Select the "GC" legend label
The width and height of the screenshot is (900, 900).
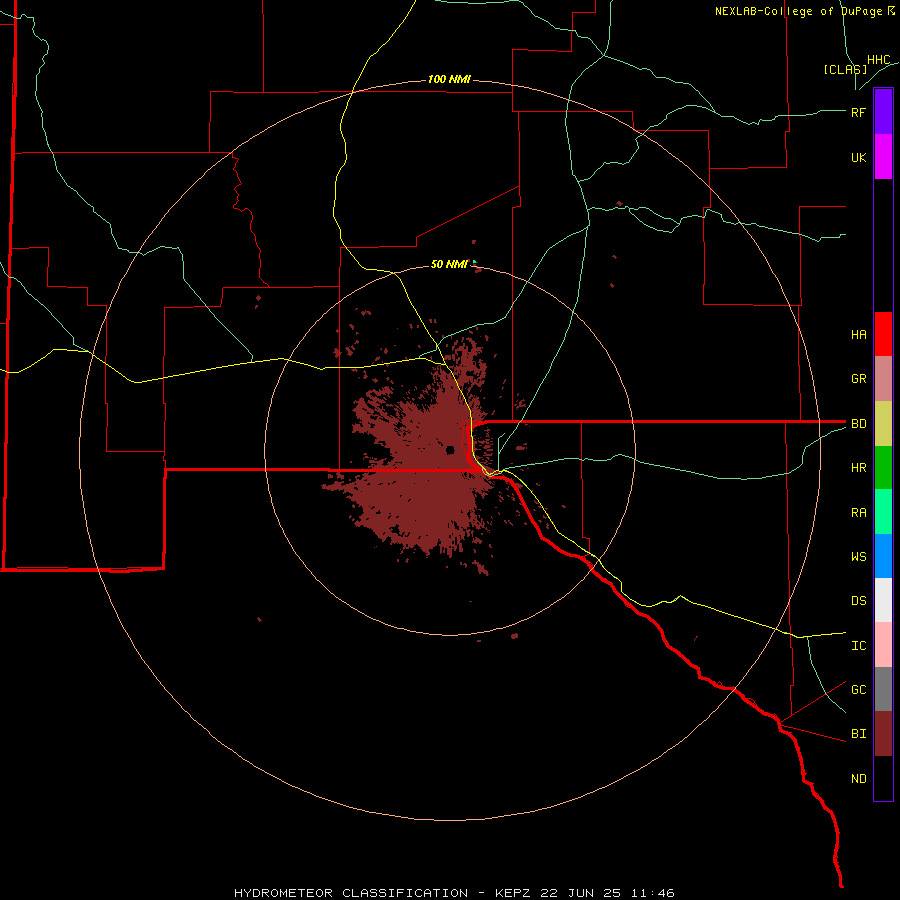coord(858,690)
